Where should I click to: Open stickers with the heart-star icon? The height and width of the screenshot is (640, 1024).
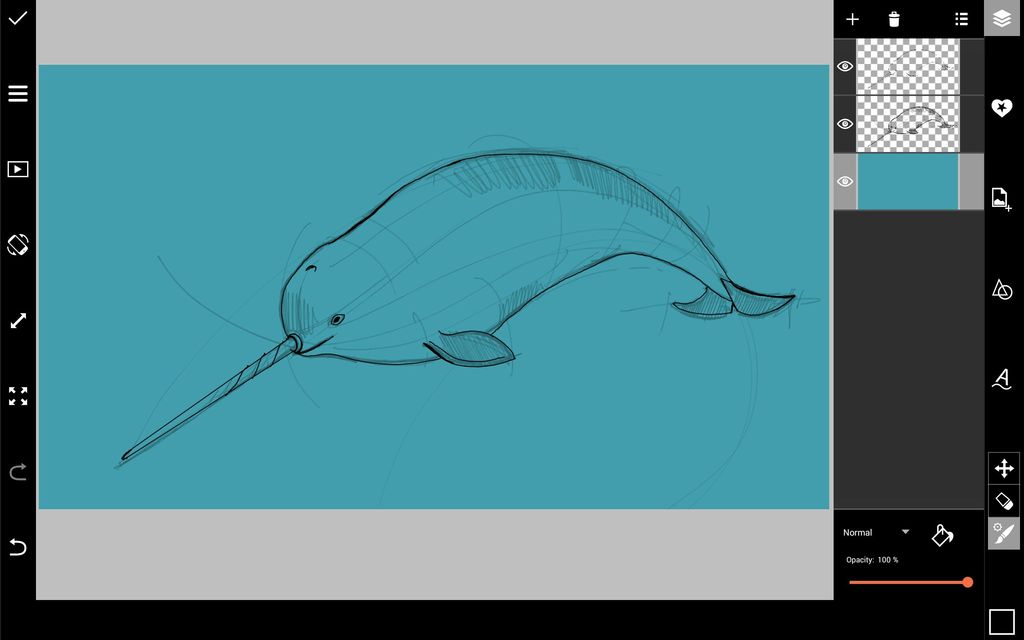[1002, 108]
